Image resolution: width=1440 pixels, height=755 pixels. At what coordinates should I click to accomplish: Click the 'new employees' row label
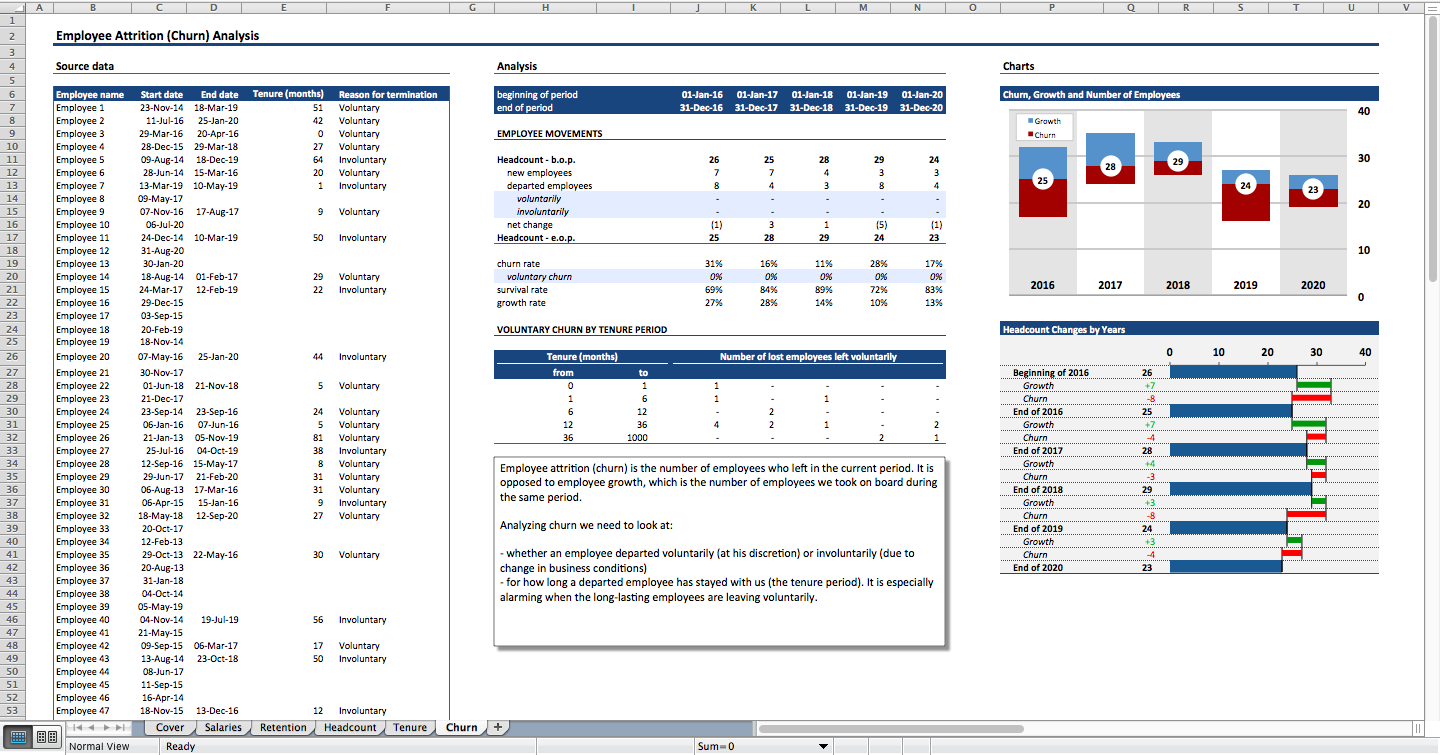pos(539,172)
